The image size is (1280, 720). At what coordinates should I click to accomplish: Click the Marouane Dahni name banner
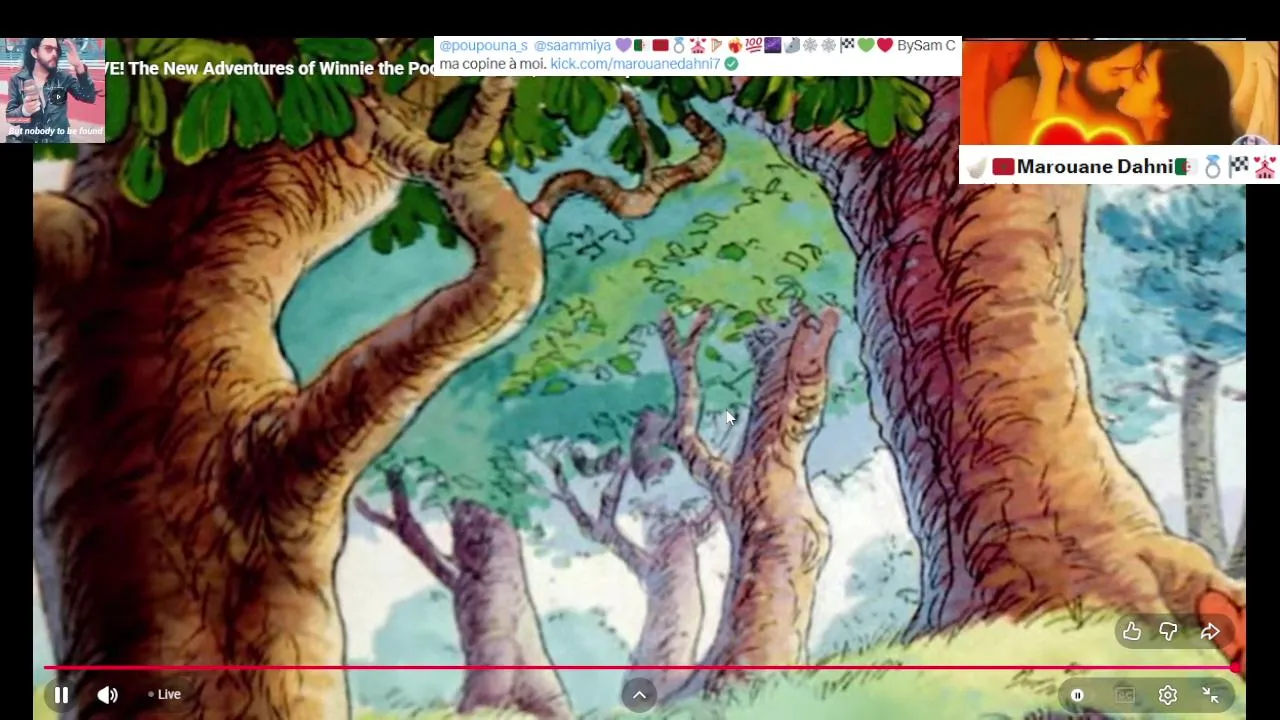(x=1119, y=166)
